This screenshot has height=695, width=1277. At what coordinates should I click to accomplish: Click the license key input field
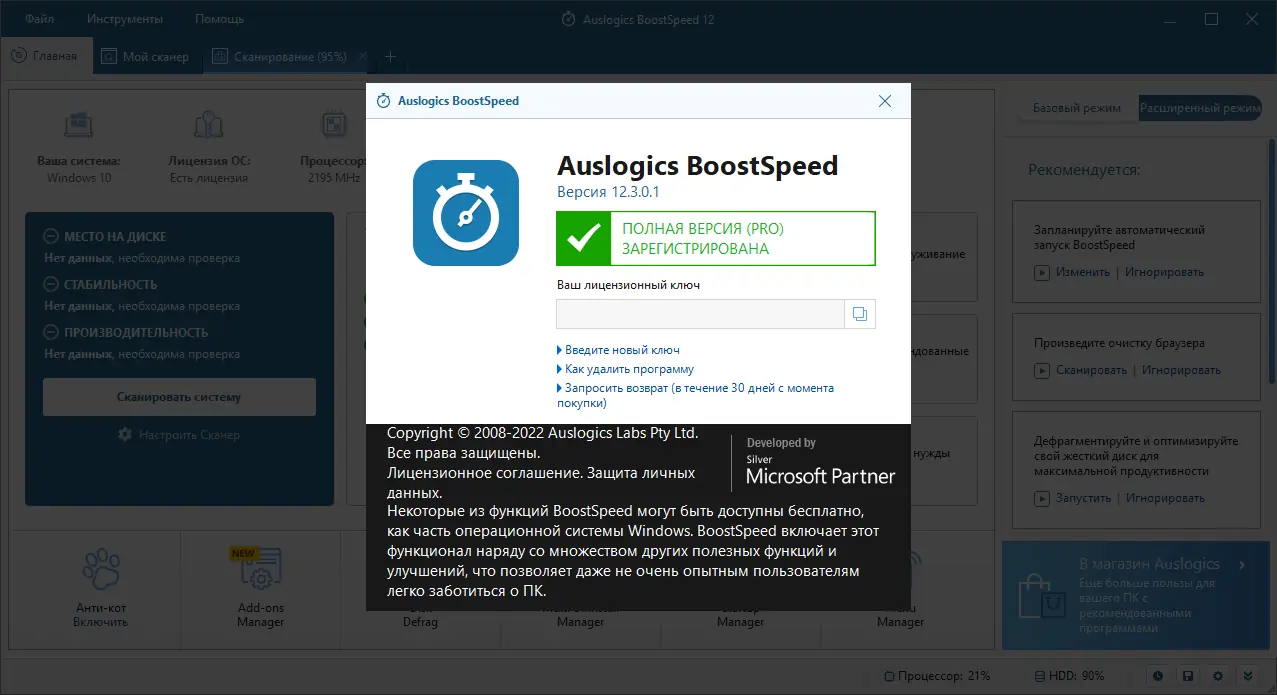tap(700, 314)
